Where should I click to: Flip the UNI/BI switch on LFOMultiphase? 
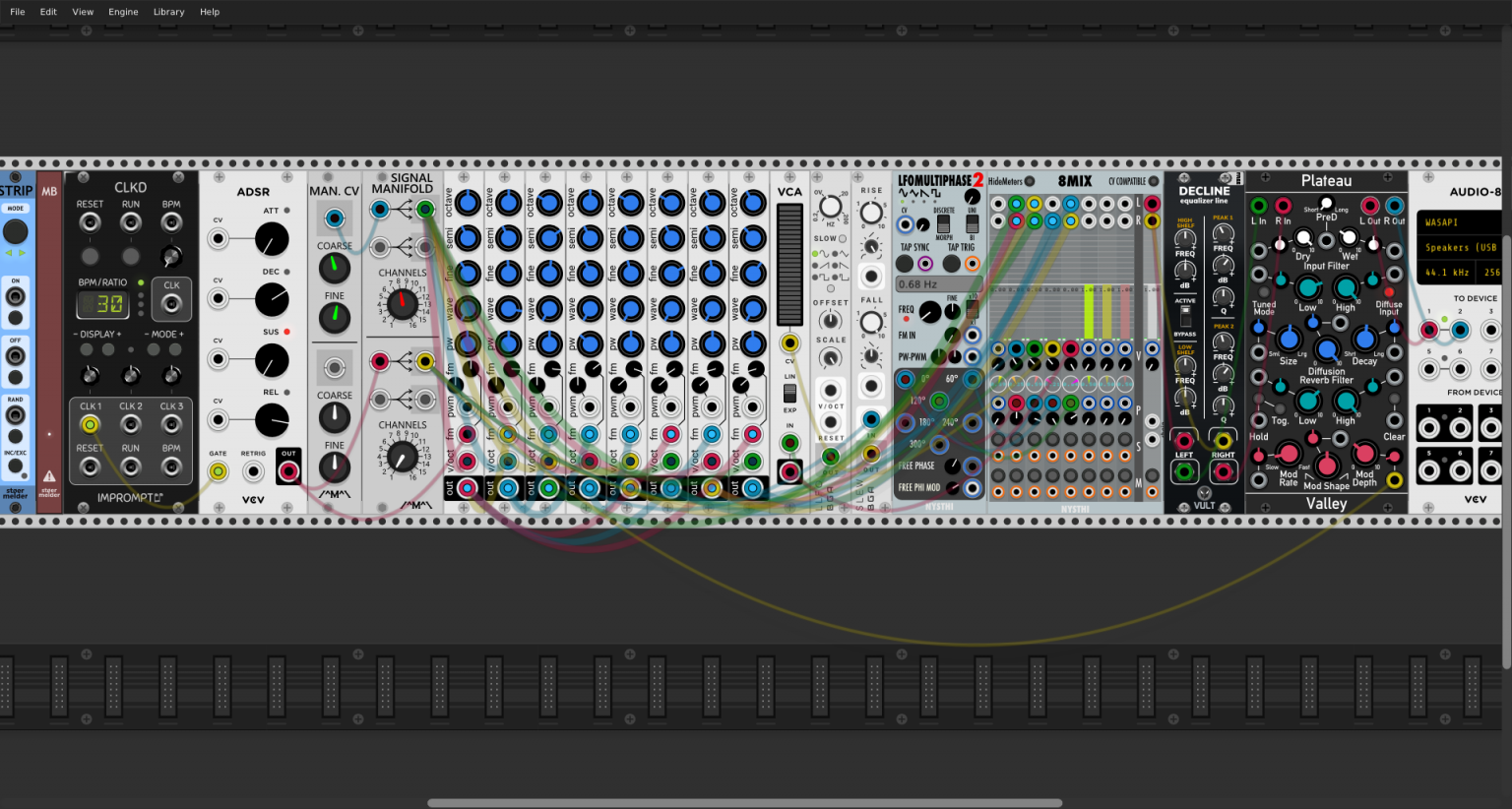[x=972, y=223]
